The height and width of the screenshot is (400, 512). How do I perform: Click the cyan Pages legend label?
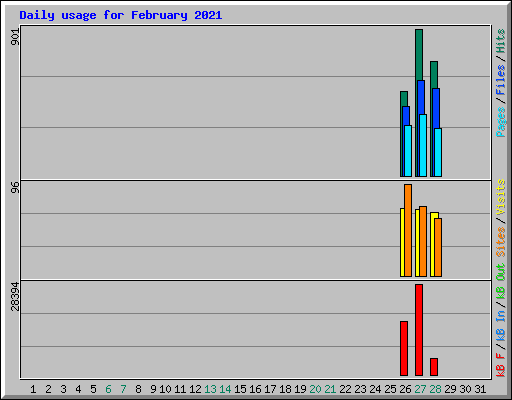[x=500, y=122]
